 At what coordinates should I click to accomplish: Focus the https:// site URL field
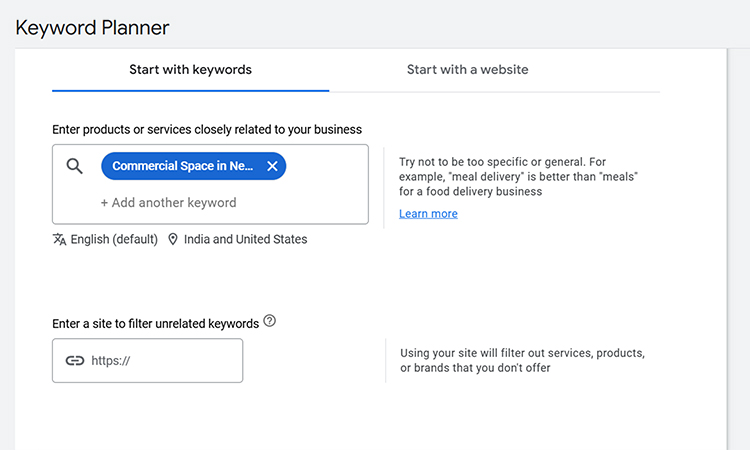(x=147, y=361)
